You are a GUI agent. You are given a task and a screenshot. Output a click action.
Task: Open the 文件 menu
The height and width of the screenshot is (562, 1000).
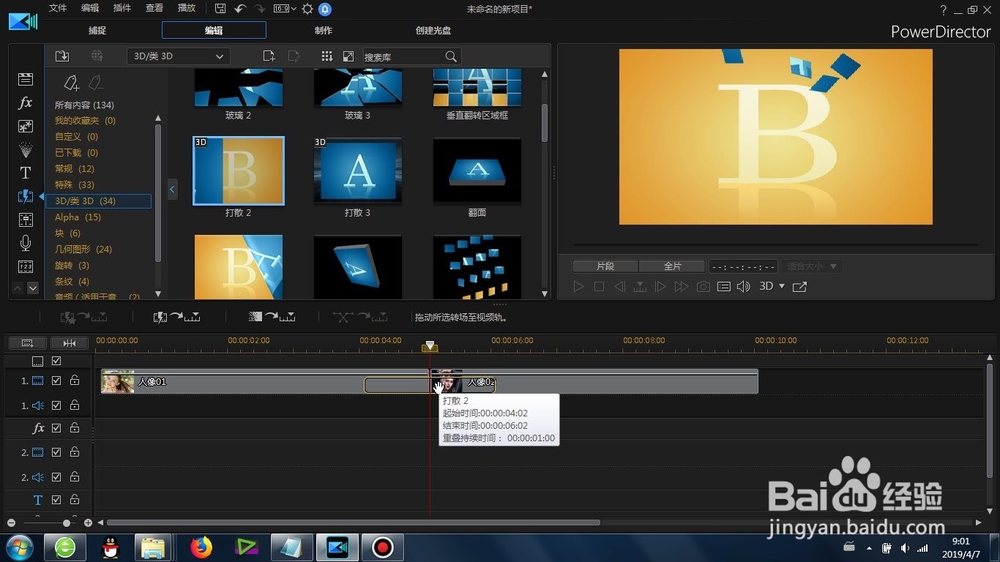click(58, 8)
